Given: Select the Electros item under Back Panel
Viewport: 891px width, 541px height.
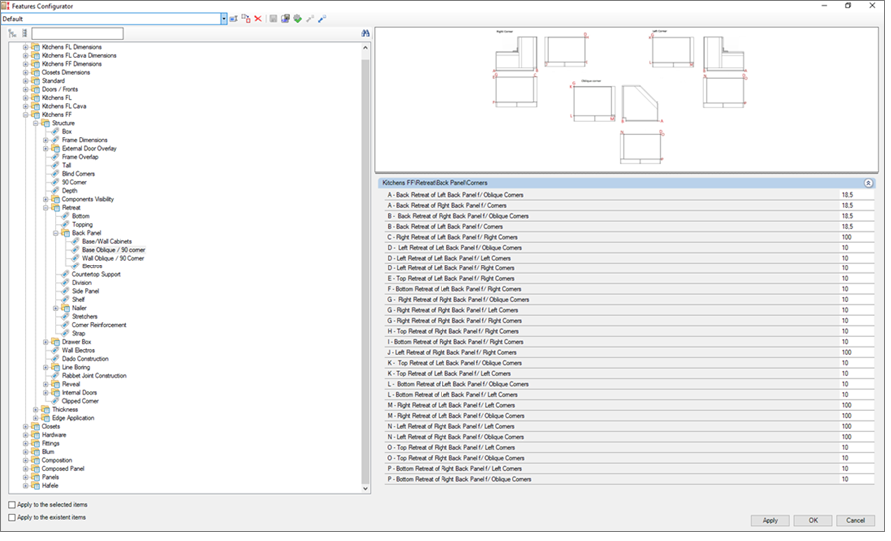Looking at the screenshot, I should (x=92, y=266).
